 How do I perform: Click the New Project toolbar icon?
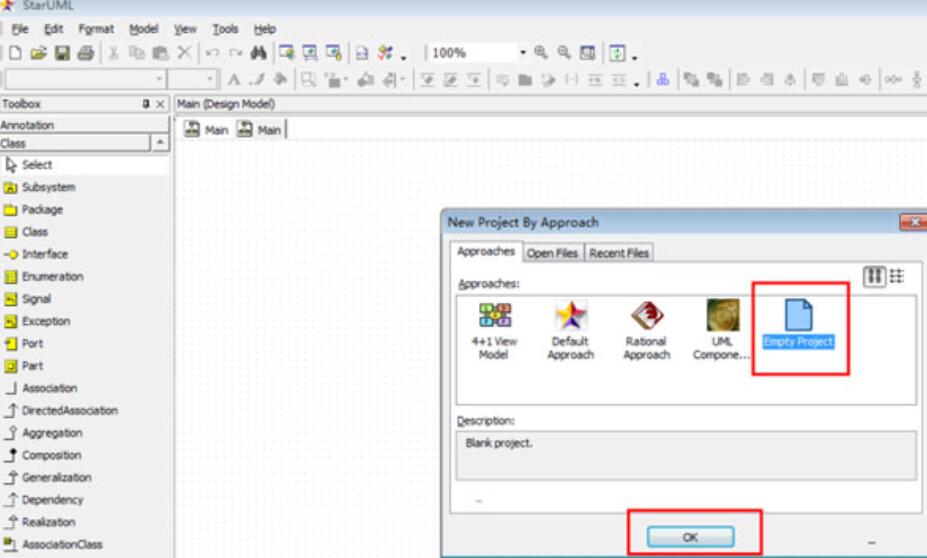(15, 53)
